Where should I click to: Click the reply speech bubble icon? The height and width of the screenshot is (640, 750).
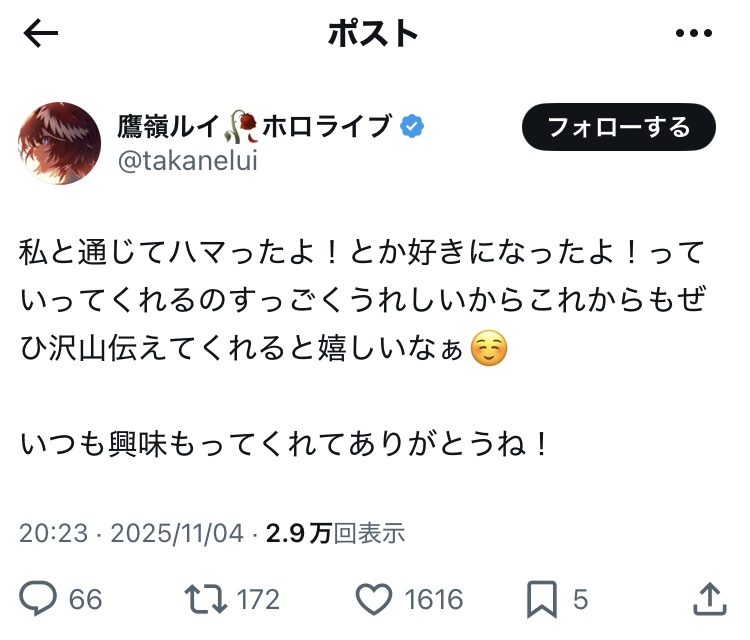coord(39,598)
